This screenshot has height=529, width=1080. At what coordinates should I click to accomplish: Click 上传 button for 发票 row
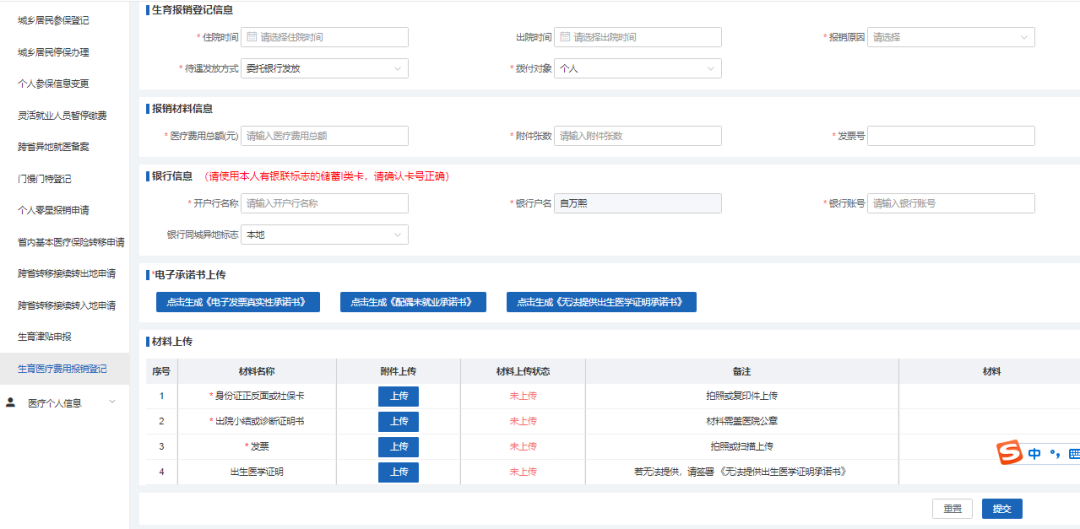[x=398, y=446]
